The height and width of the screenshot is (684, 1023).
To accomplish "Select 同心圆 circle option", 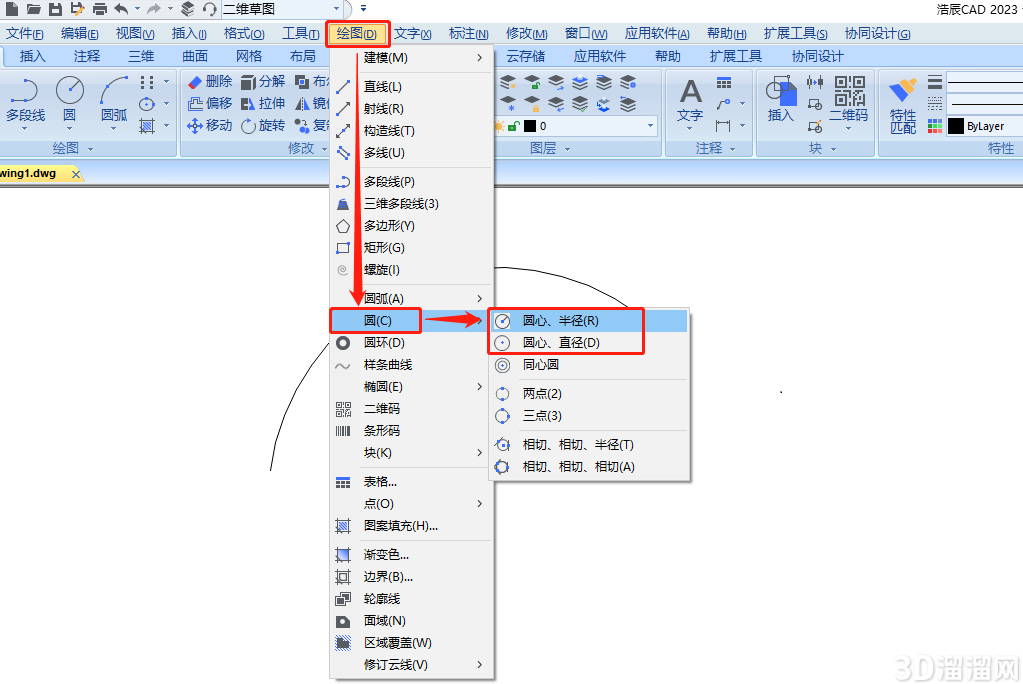I will [590, 365].
